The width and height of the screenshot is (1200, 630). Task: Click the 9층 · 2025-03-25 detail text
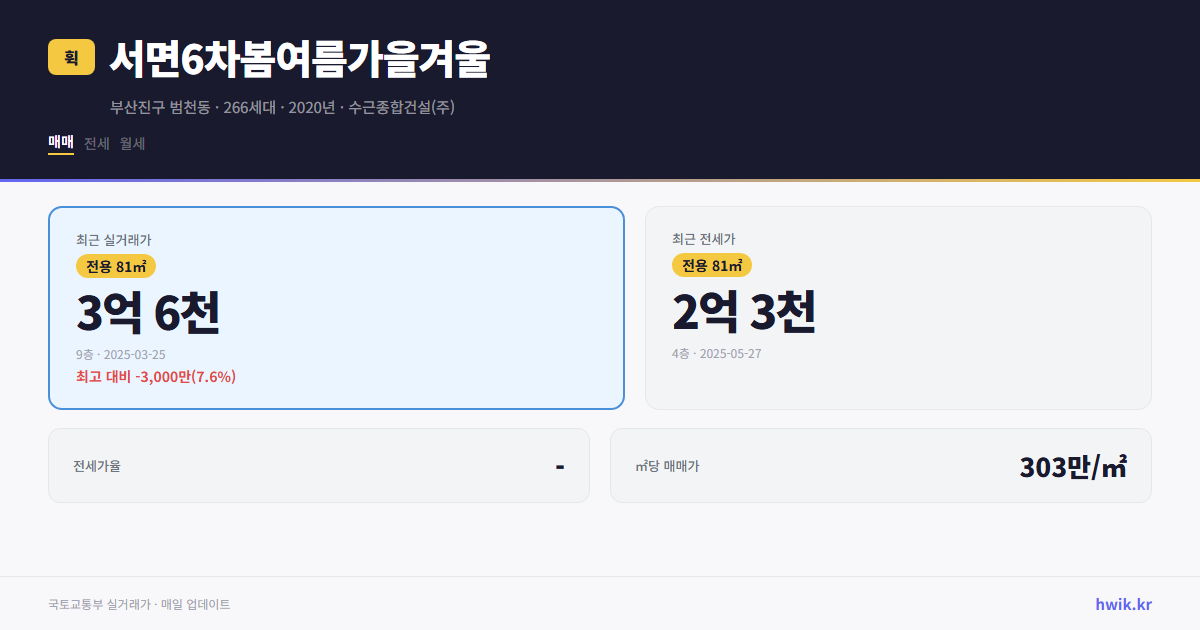click(x=120, y=354)
